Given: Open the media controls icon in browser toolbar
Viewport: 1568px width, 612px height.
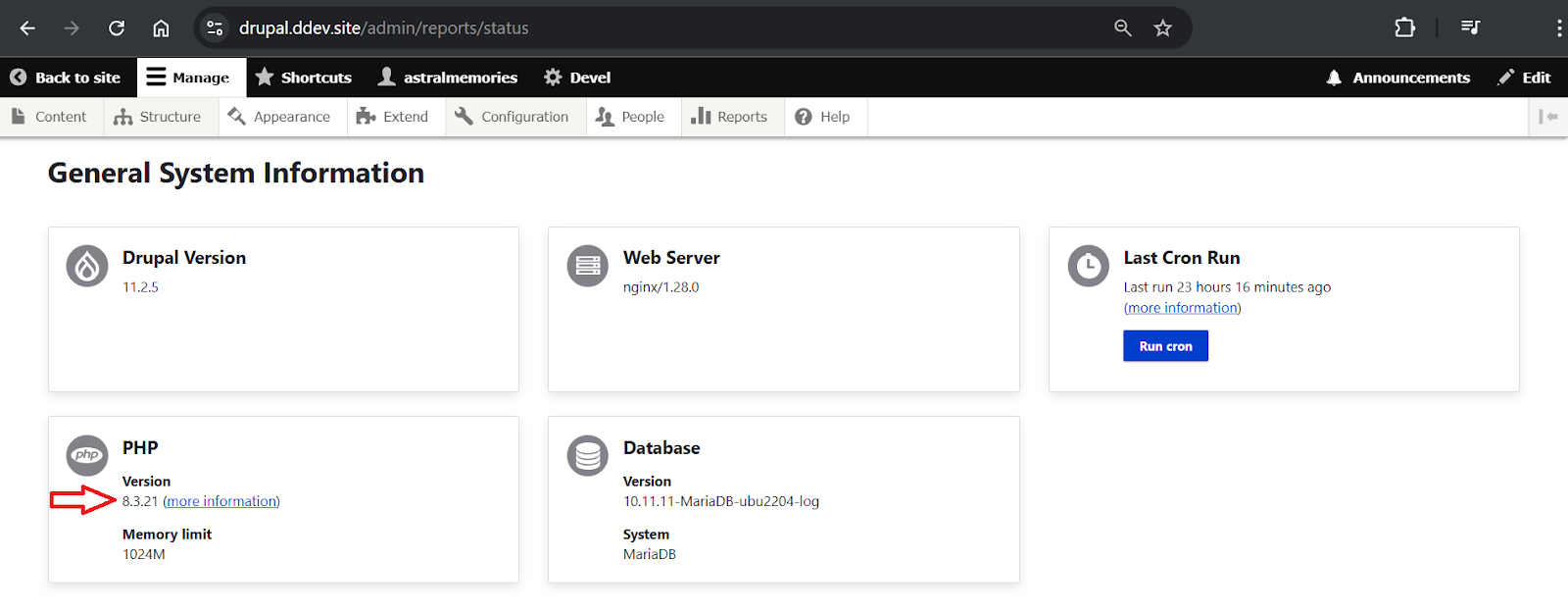Looking at the screenshot, I should [1470, 28].
